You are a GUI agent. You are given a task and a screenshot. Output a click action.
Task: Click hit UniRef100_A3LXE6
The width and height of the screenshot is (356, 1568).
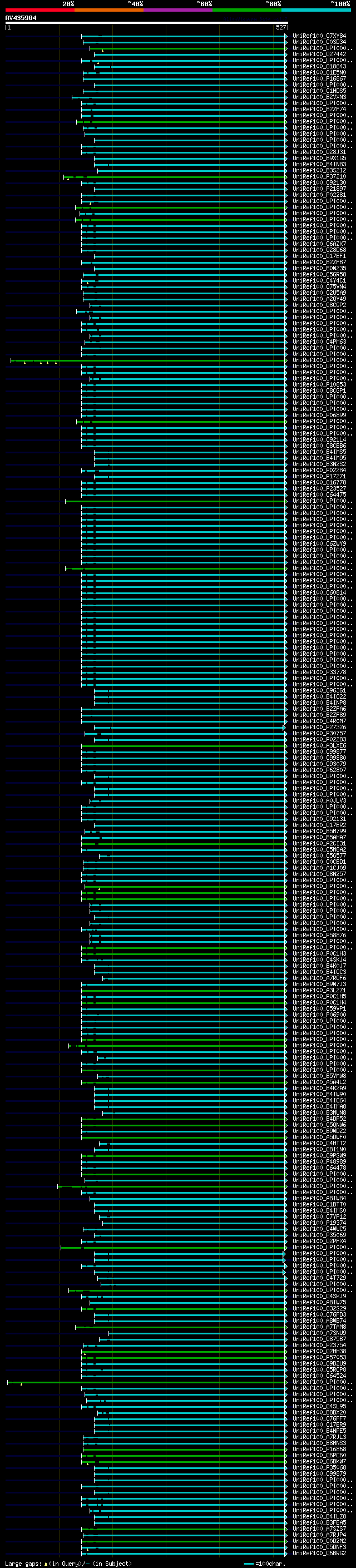(319, 746)
